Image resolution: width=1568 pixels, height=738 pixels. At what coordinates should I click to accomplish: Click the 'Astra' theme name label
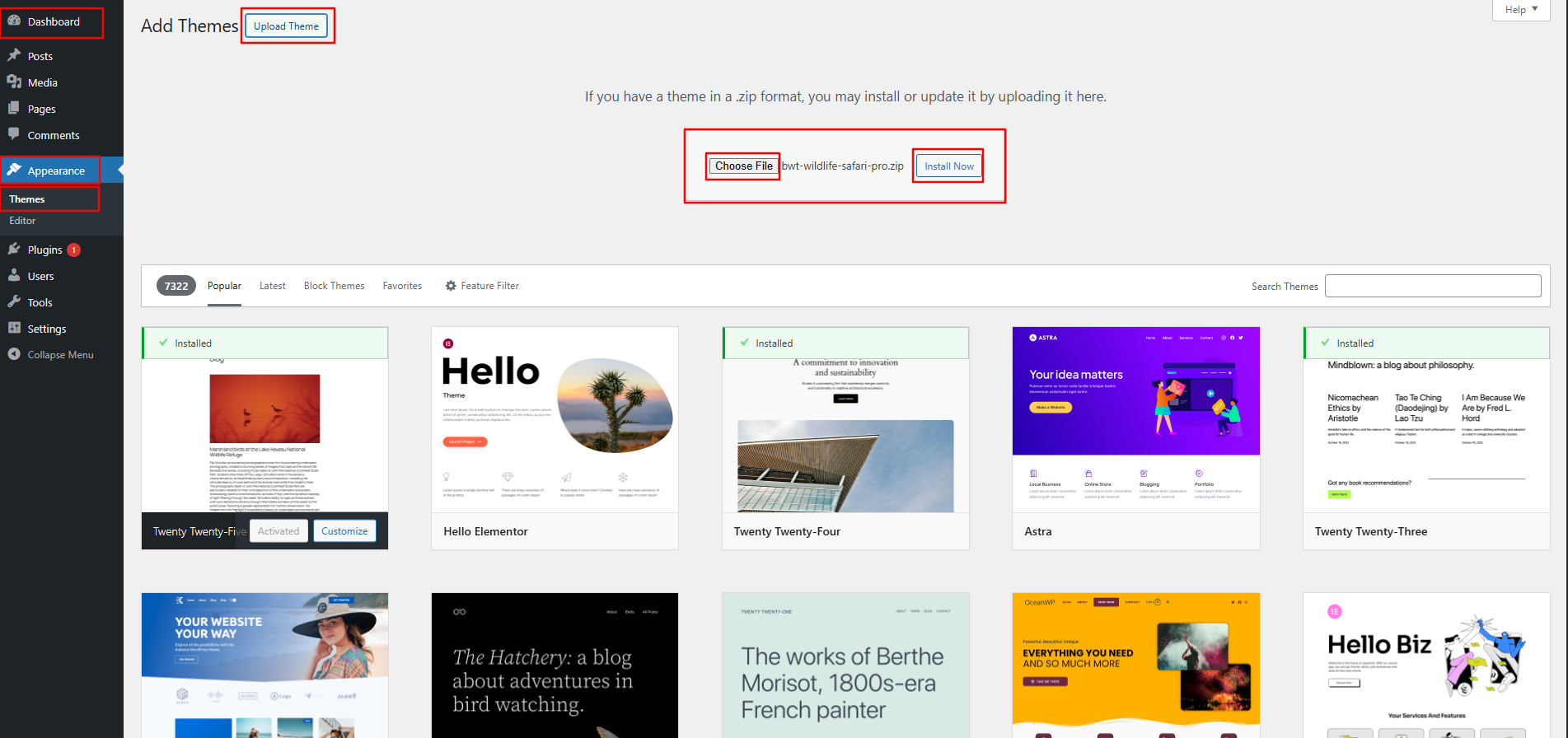point(1037,531)
